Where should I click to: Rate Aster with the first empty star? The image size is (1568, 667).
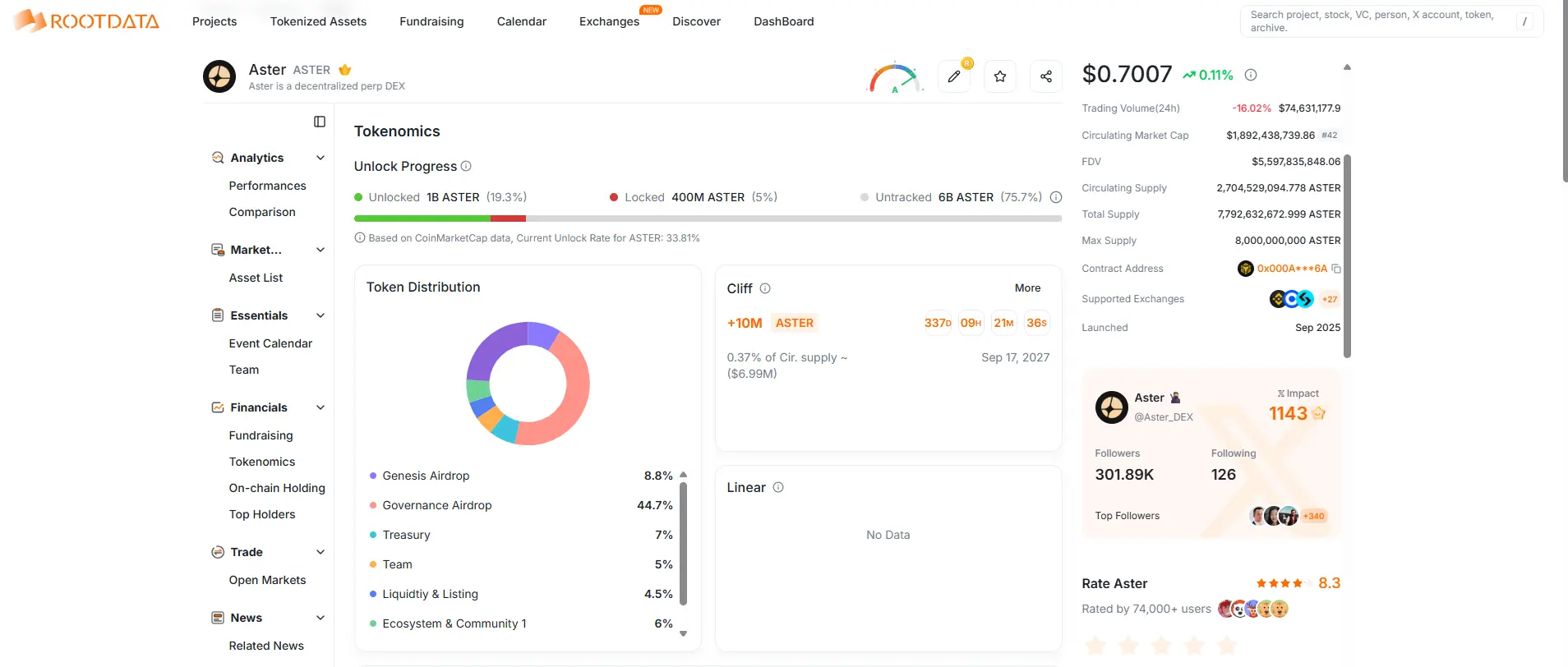[x=1095, y=646]
